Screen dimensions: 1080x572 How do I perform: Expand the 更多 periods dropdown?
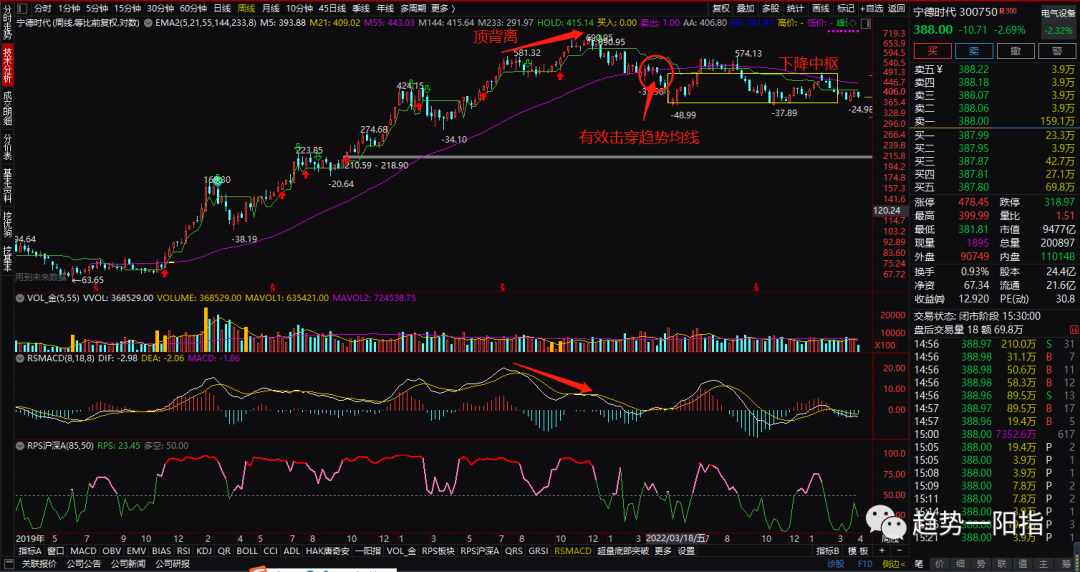point(443,8)
